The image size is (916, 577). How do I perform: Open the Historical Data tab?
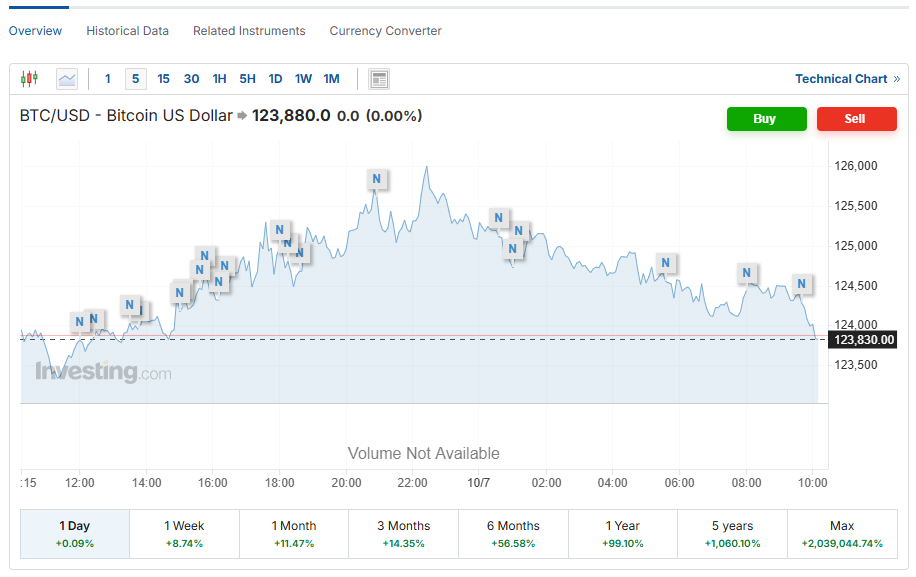click(127, 31)
